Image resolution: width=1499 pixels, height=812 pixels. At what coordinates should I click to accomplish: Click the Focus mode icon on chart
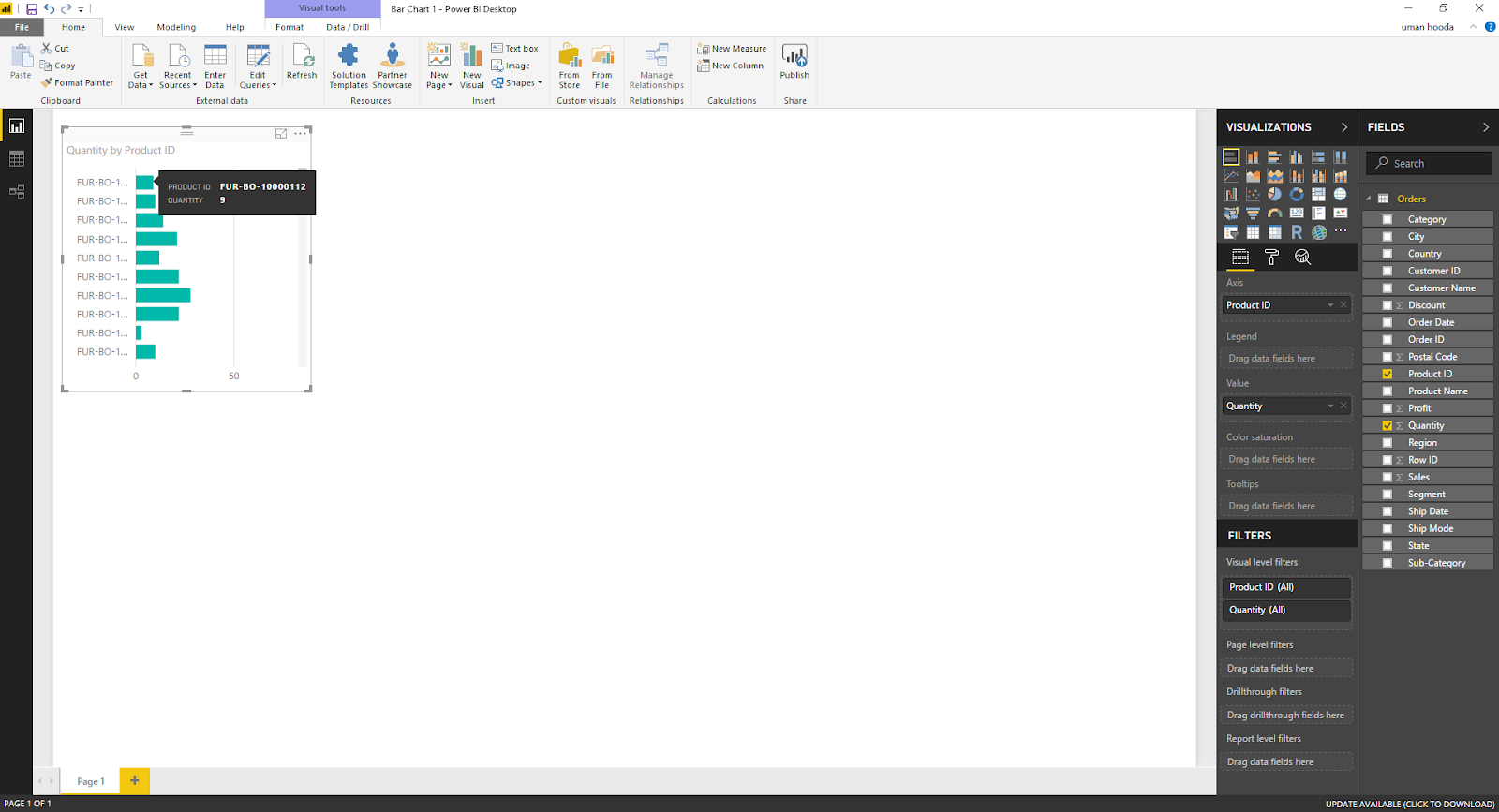[281, 134]
